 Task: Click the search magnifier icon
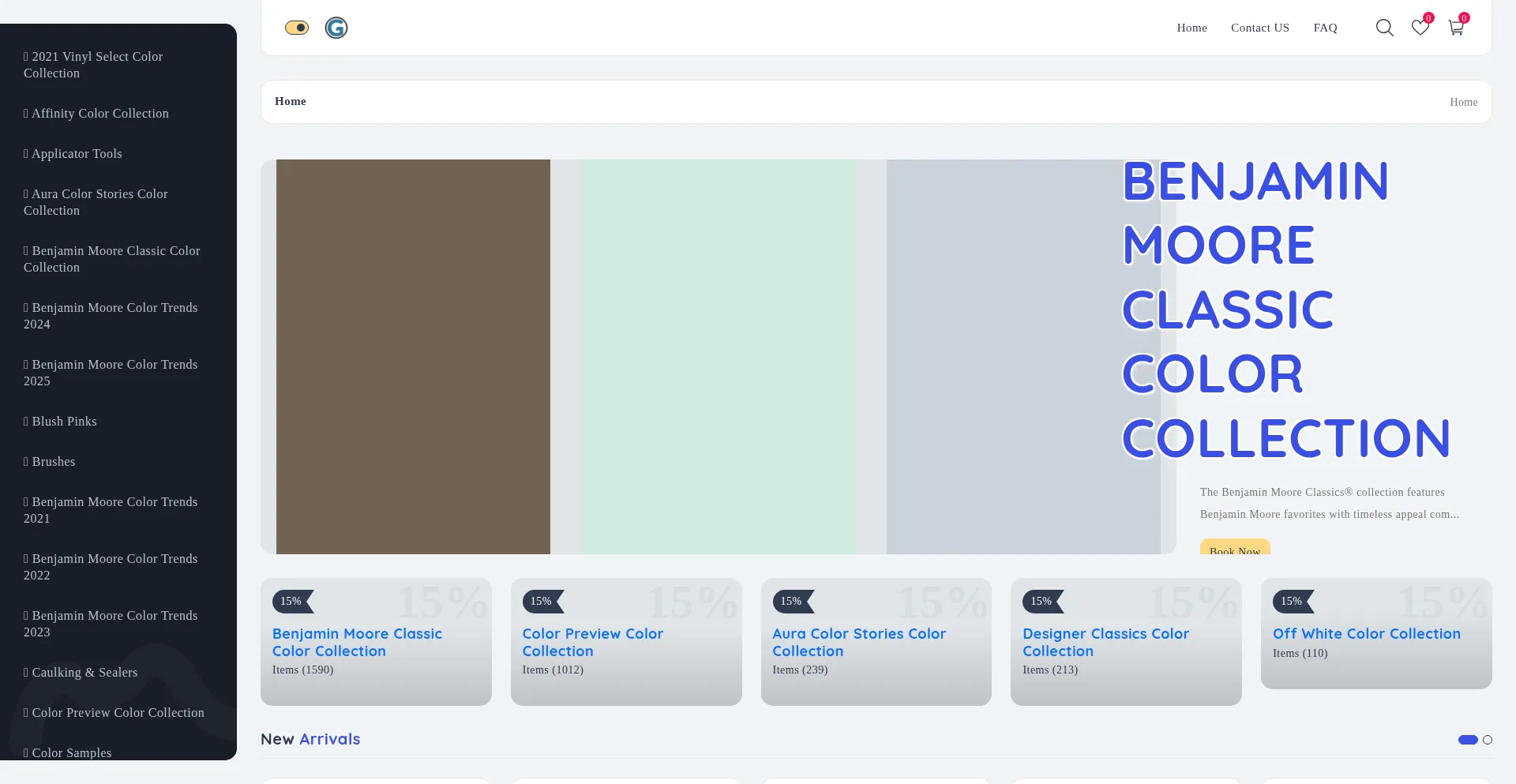[1384, 28]
